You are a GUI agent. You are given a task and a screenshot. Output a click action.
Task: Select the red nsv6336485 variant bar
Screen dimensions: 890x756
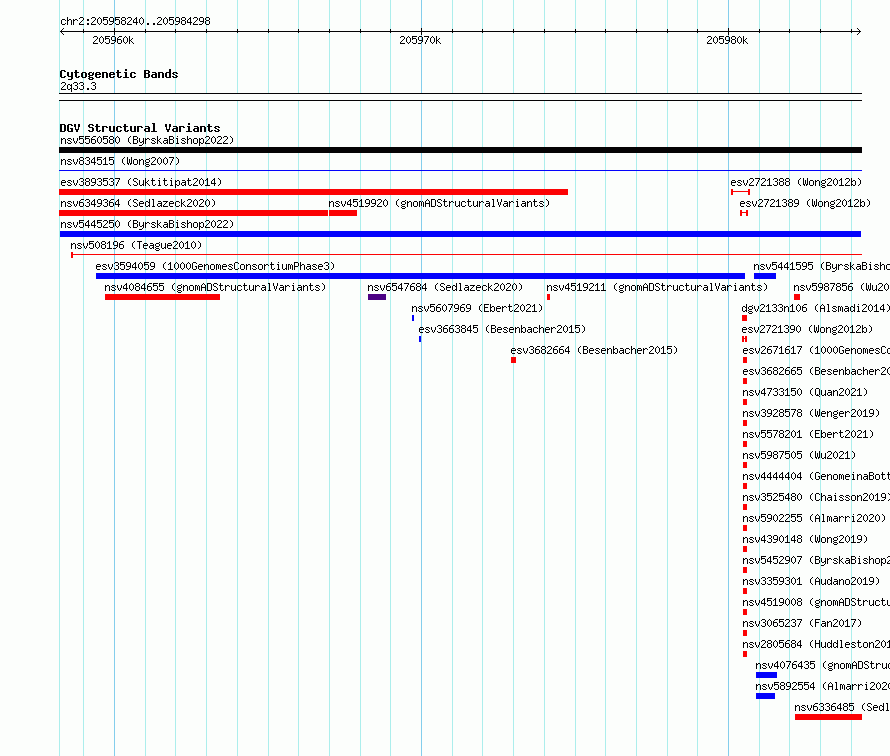click(829, 717)
